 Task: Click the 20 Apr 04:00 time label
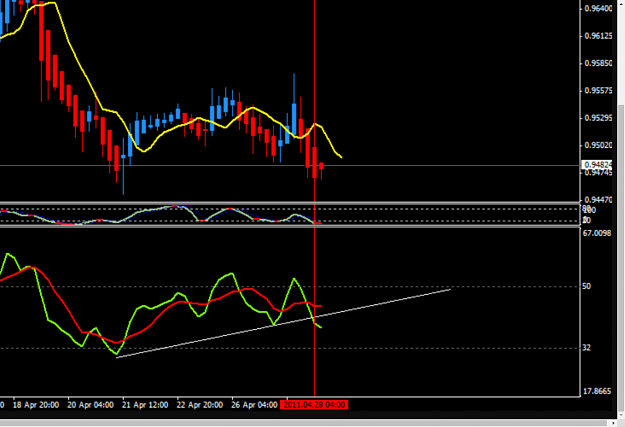[90, 405]
